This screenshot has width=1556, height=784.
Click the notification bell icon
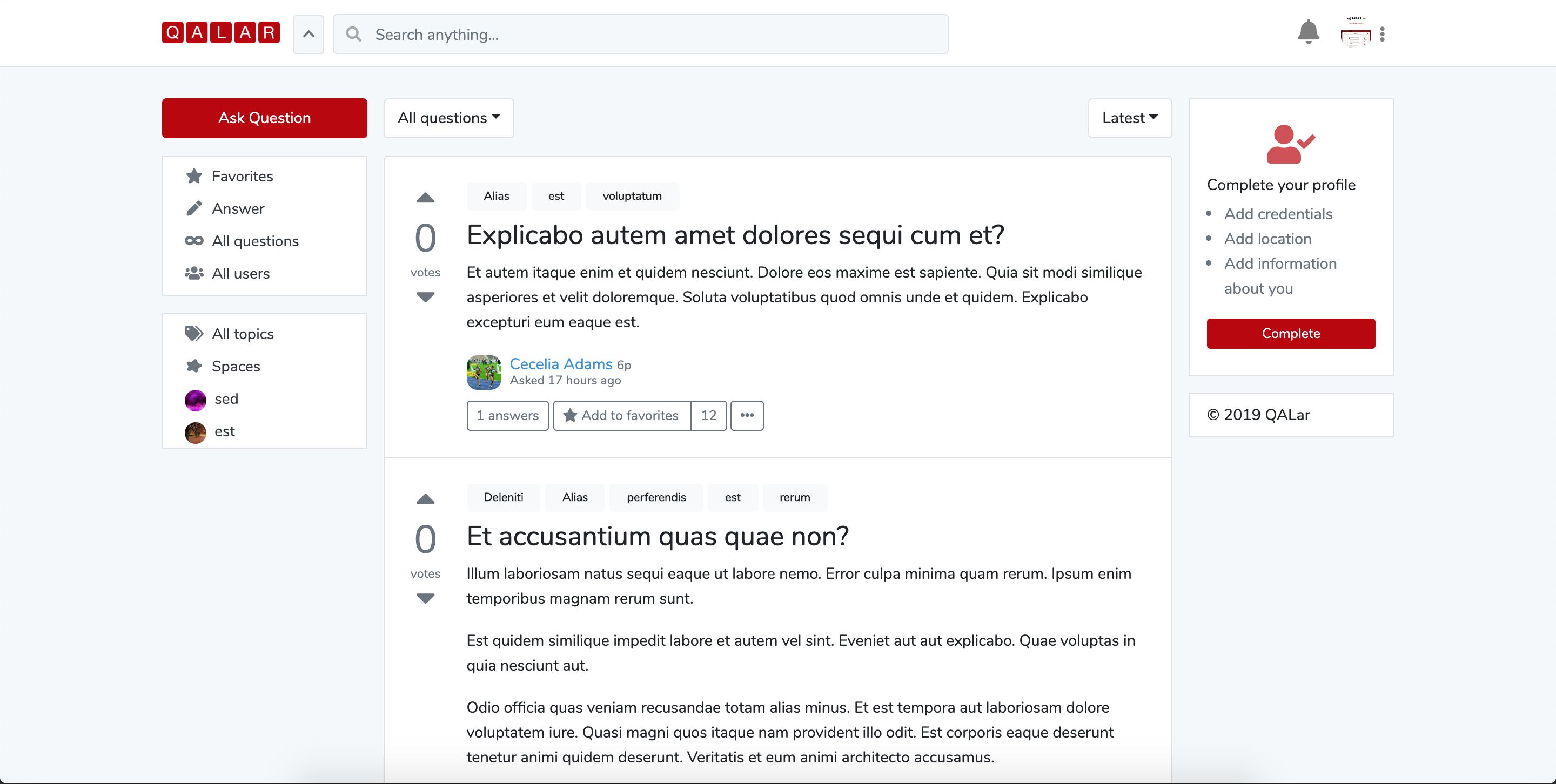(1307, 32)
